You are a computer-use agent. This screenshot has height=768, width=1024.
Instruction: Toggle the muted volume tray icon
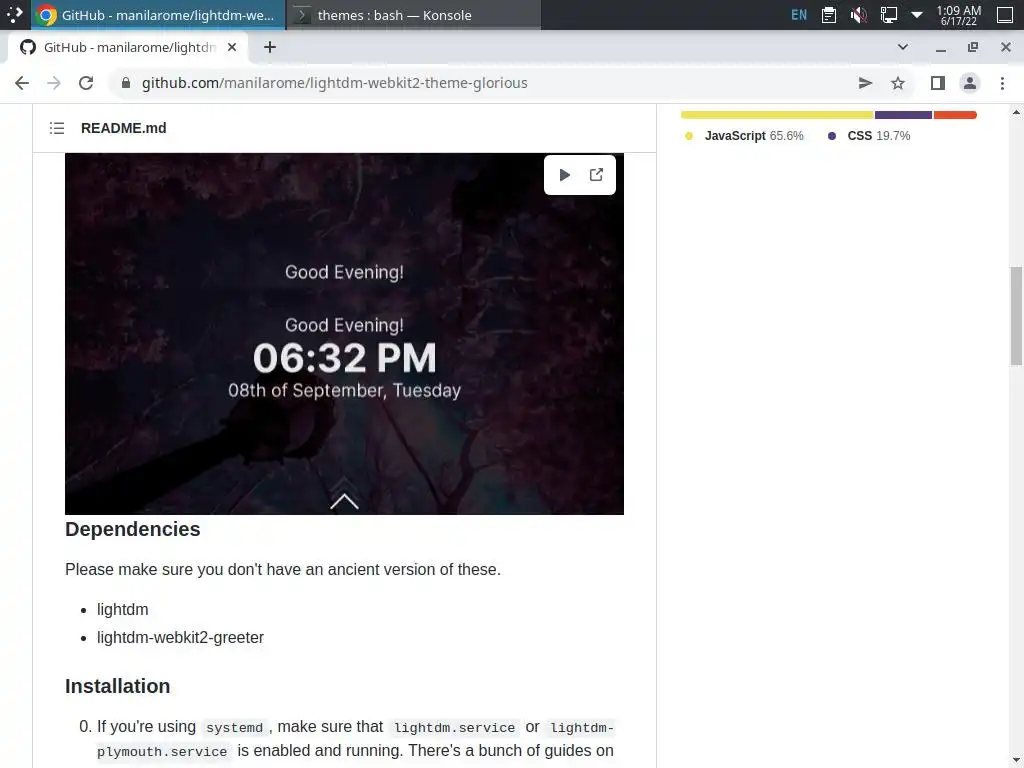pyautogui.click(x=859, y=14)
